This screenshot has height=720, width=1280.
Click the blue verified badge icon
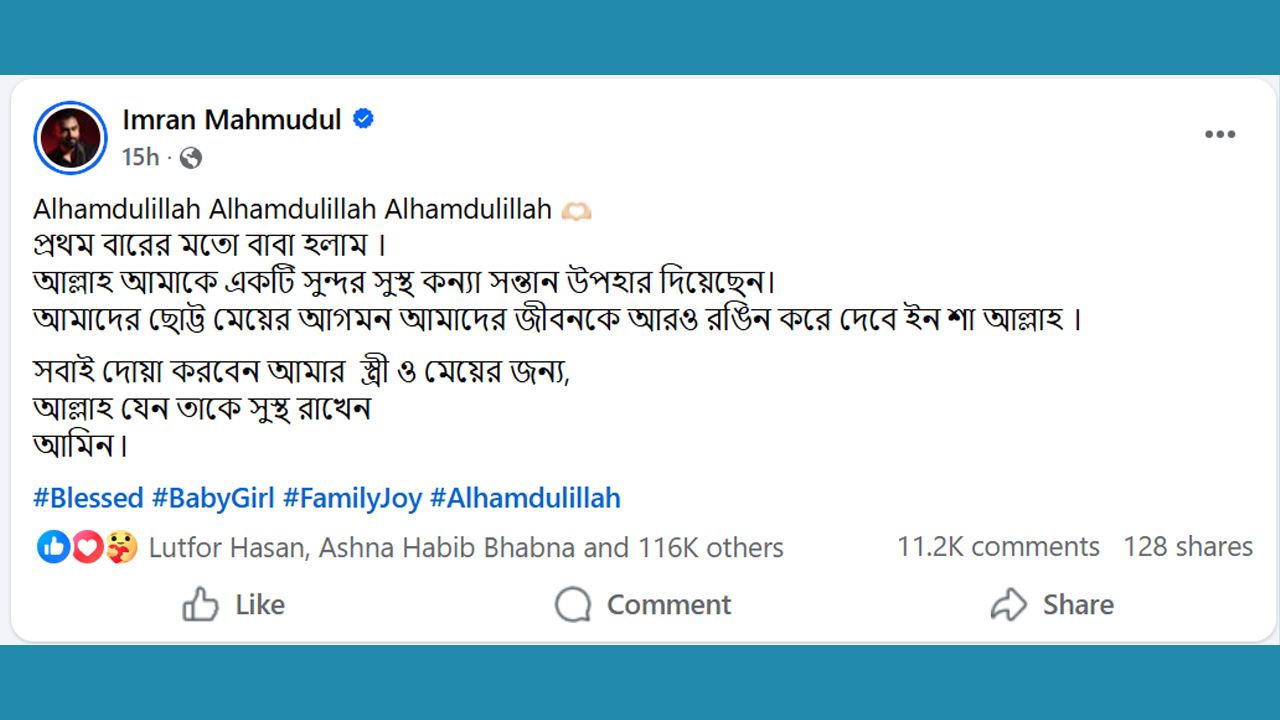pos(364,119)
